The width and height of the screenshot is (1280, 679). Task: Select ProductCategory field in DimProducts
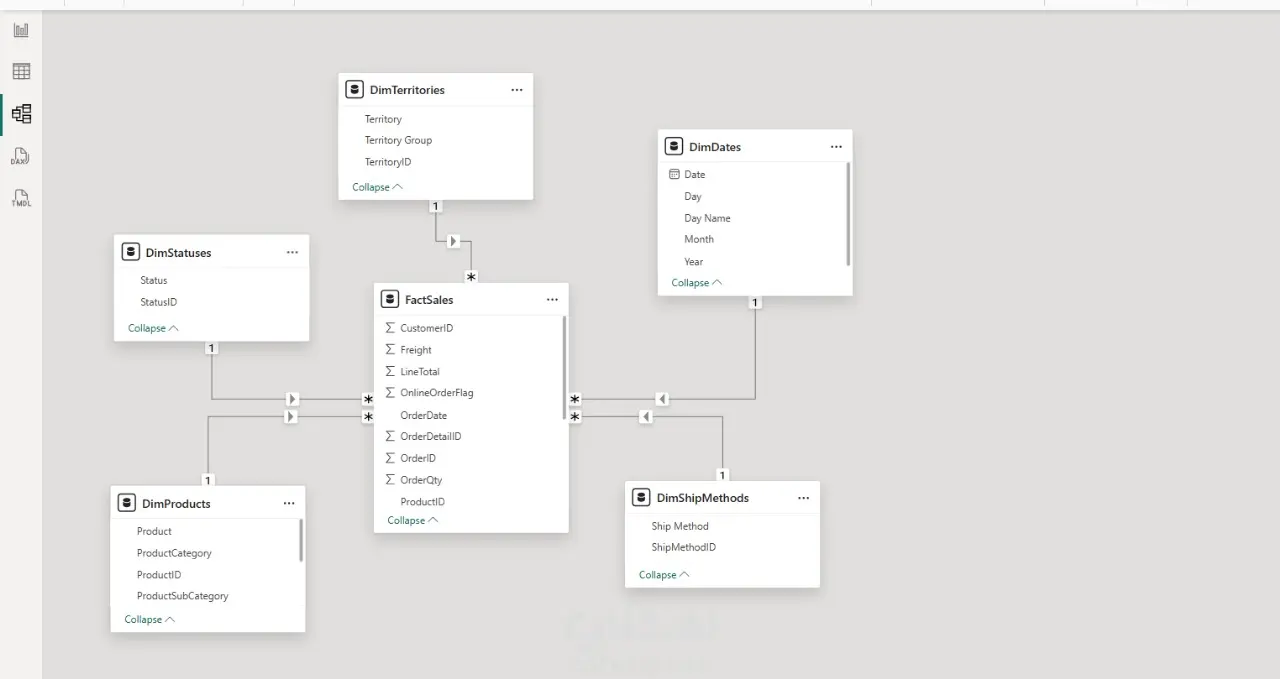click(174, 553)
